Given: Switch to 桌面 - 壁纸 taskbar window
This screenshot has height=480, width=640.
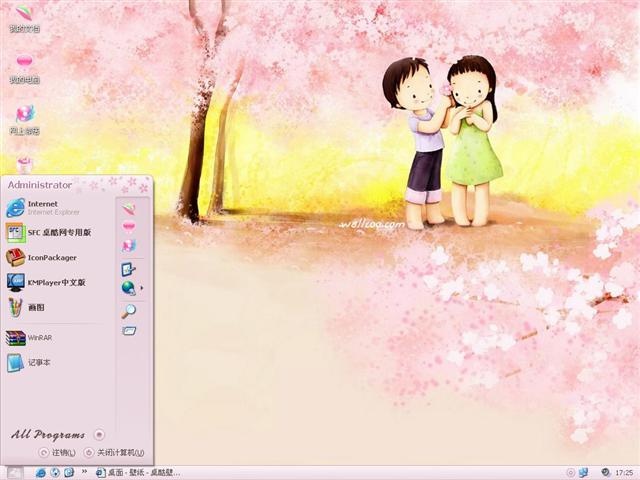Looking at the screenshot, I should (138, 473).
